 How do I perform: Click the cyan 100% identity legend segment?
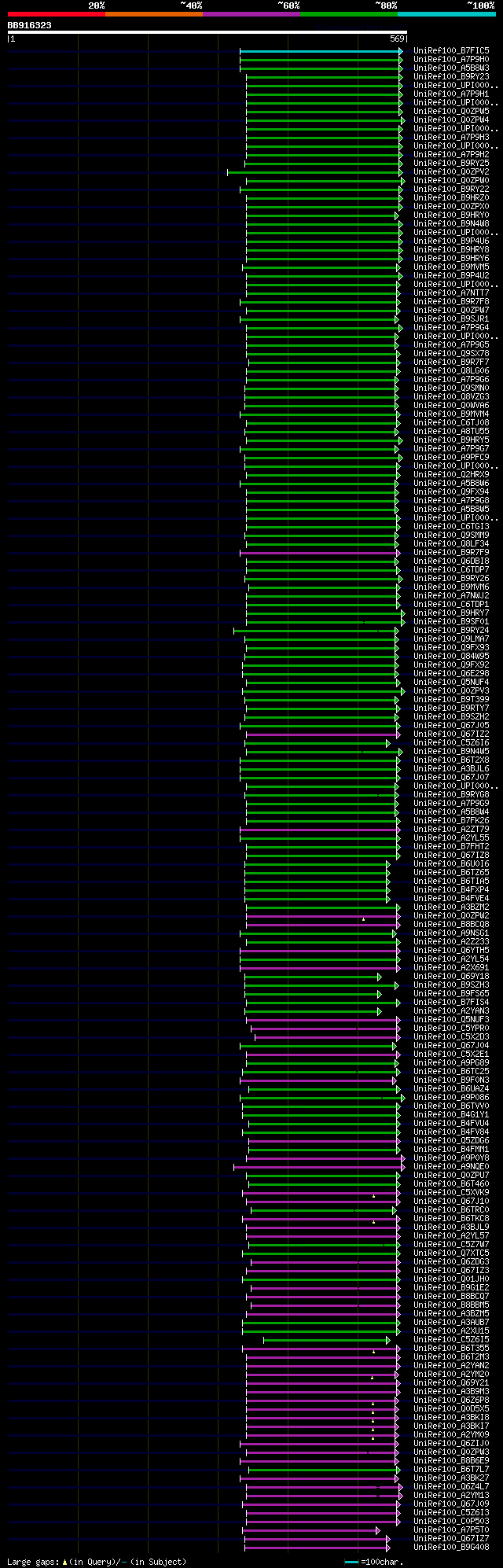(x=446, y=14)
